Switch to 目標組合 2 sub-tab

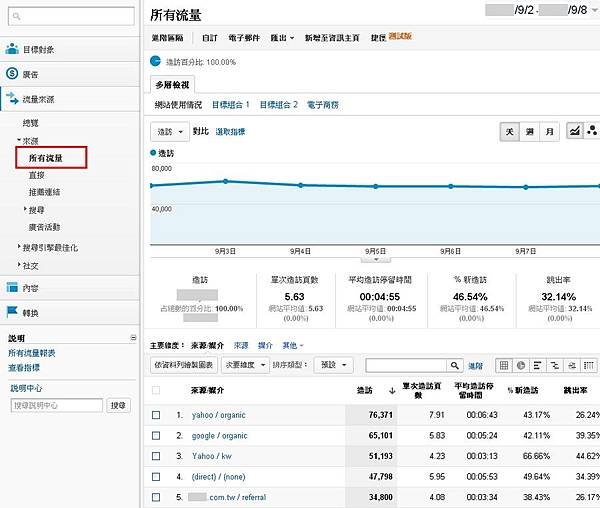click(279, 105)
